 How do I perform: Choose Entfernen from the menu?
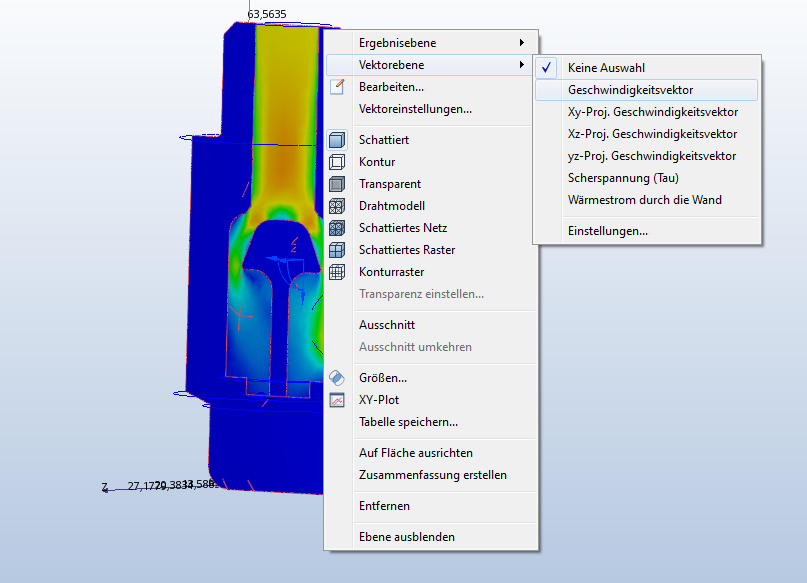tap(431, 506)
